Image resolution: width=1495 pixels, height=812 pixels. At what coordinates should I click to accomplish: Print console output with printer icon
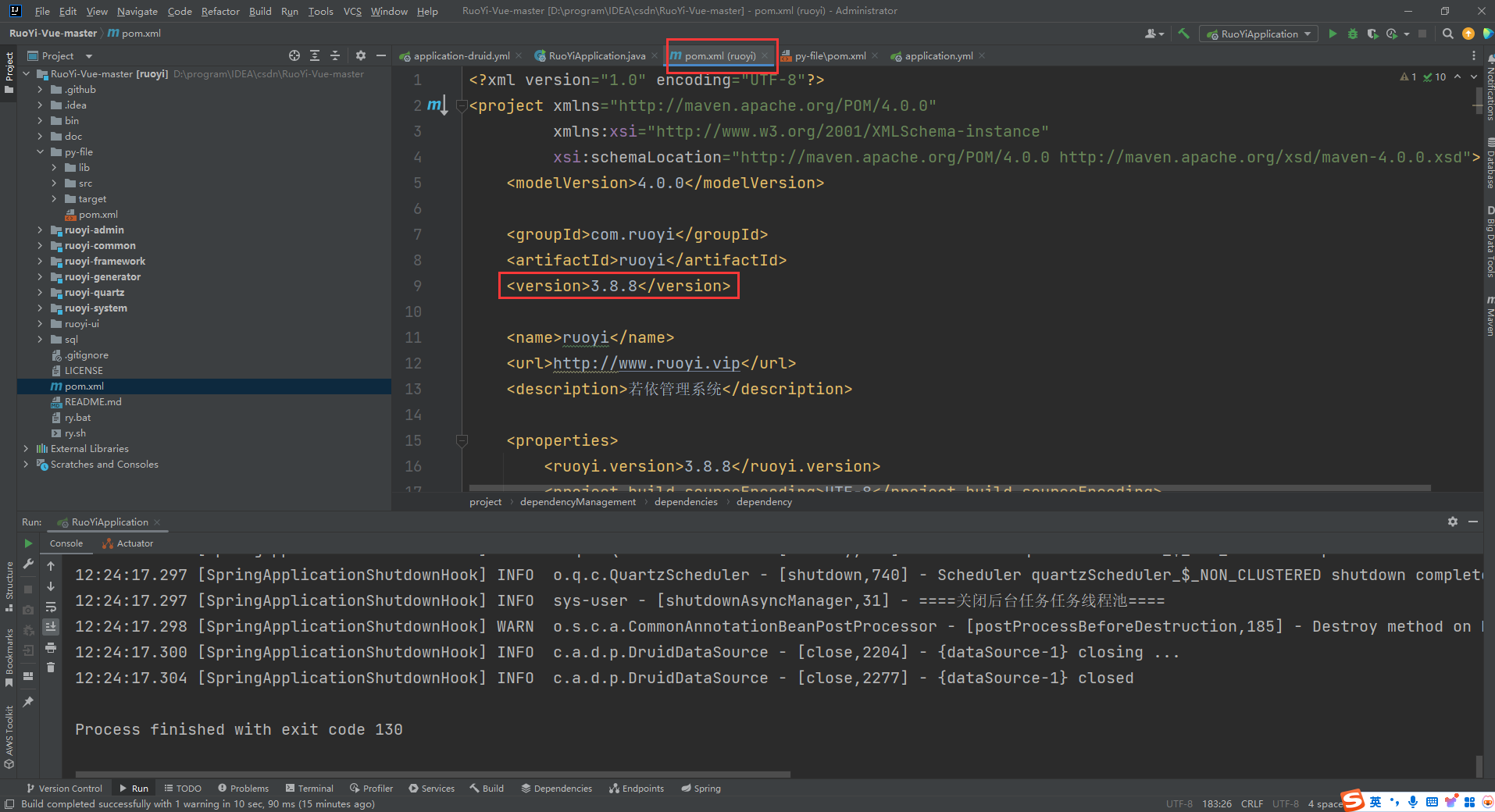pos(51,647)
